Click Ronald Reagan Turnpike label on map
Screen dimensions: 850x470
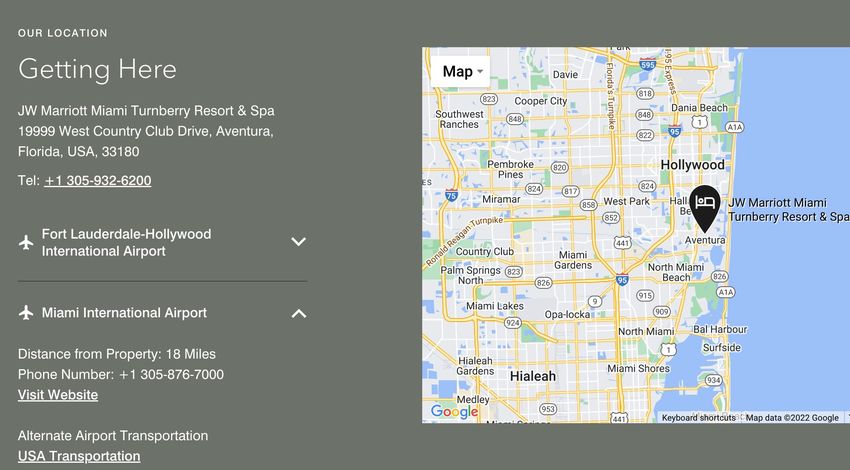pos(463,242)
